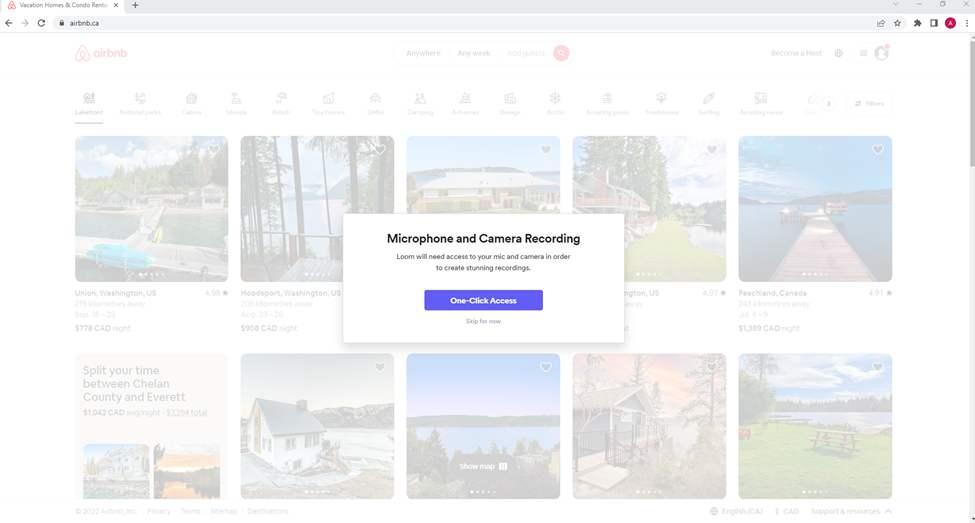Open the Add guests selector
Viewport: 975px width, 523px height.
(x=526, y=53)
